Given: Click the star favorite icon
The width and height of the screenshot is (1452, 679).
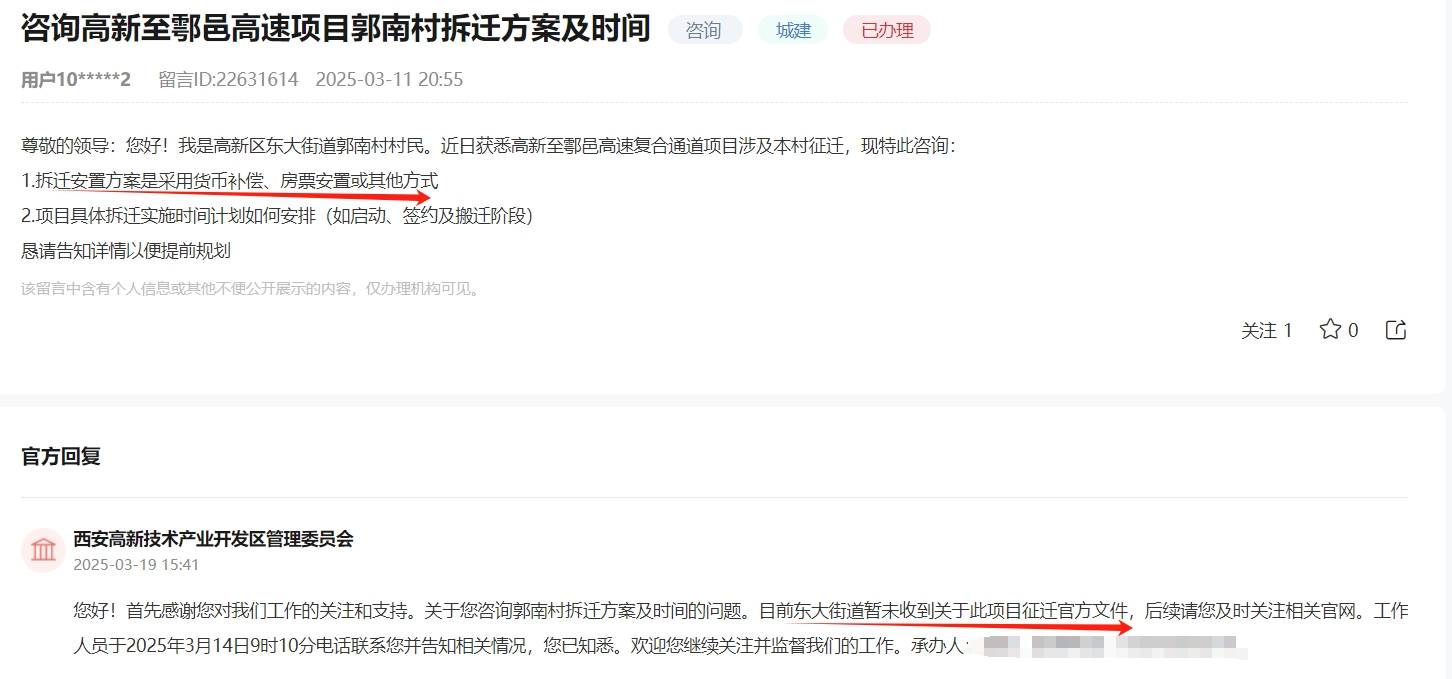Looking at the screenshot, I should tap(1330, 329).
